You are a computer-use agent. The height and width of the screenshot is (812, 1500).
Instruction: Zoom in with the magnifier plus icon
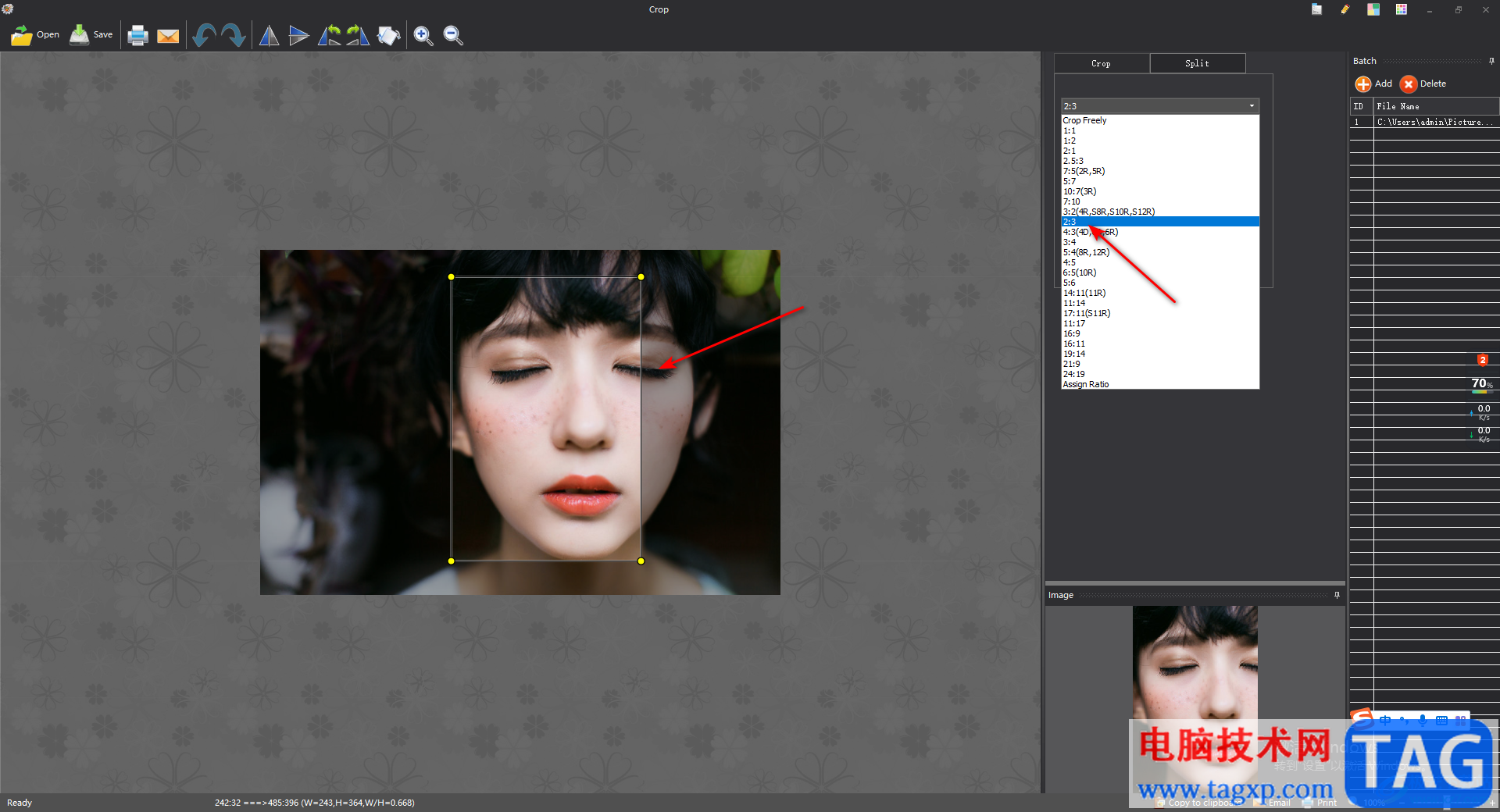[423, 35]
